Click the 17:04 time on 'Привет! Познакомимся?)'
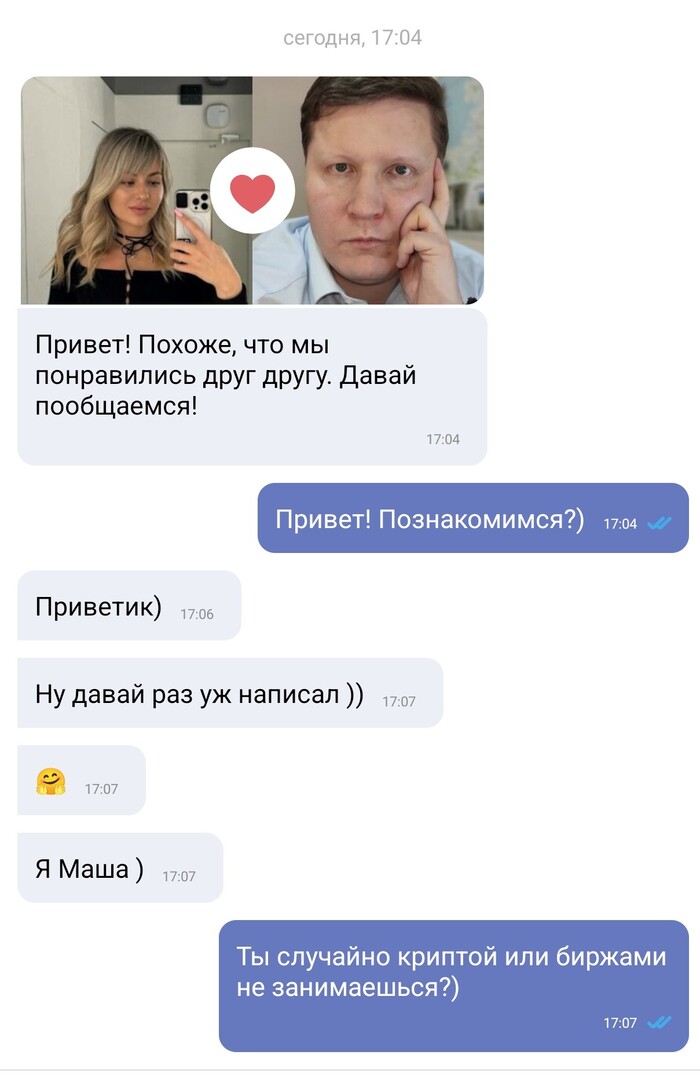 (x=620, y=523)
